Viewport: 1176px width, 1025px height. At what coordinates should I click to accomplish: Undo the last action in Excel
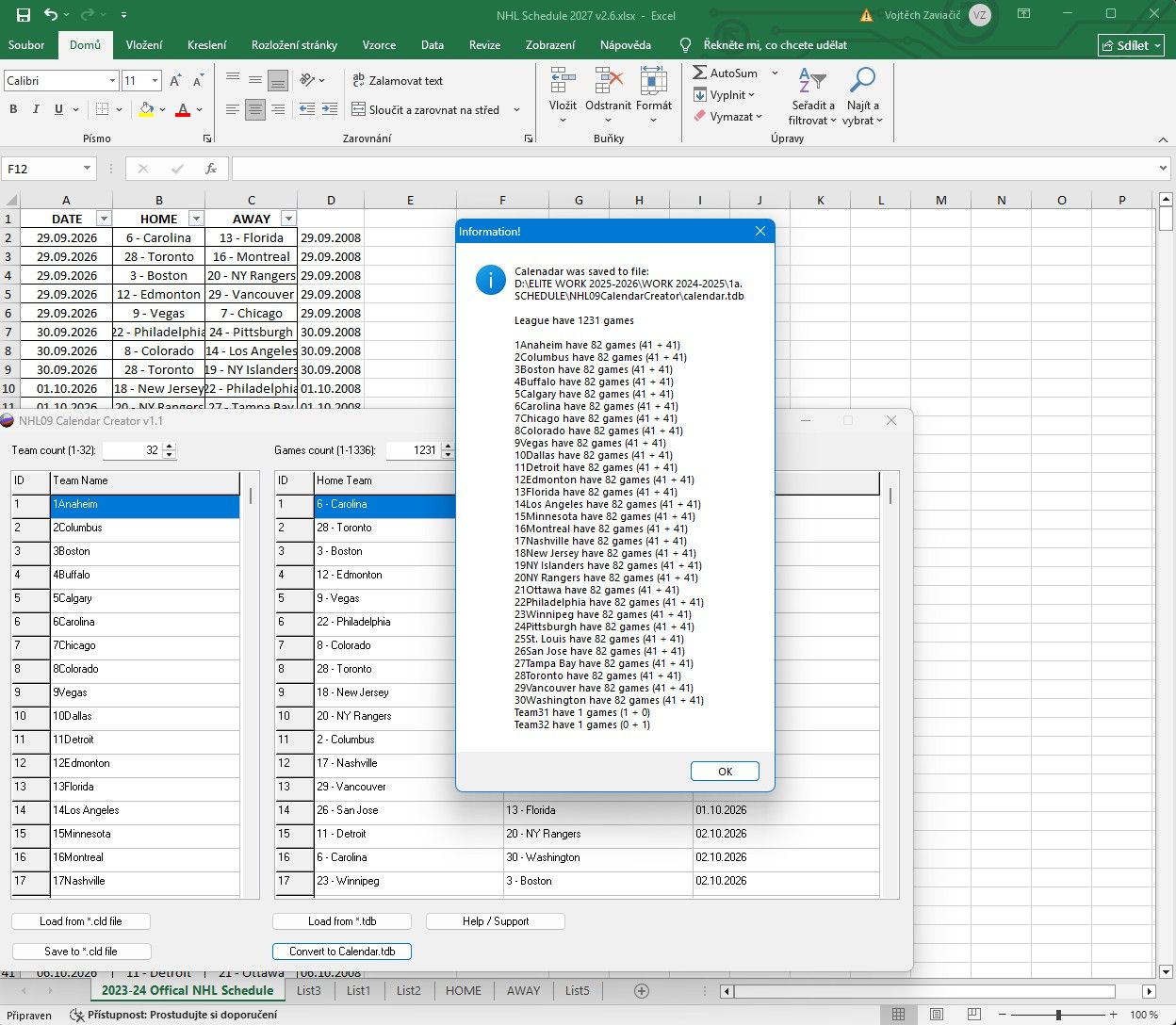click(51, 15)
